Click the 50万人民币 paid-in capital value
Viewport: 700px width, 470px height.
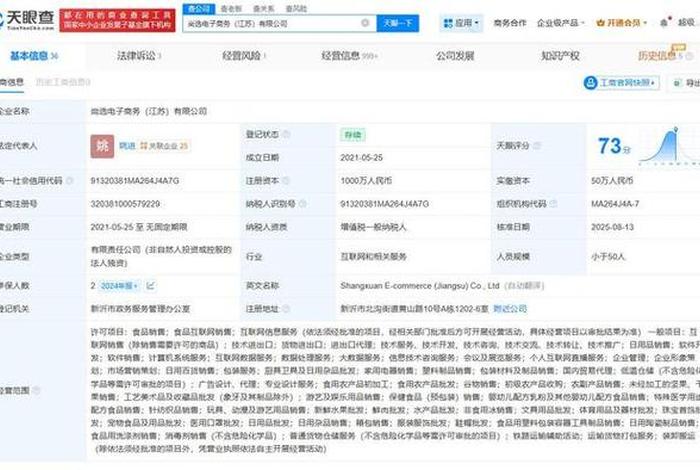612,180
